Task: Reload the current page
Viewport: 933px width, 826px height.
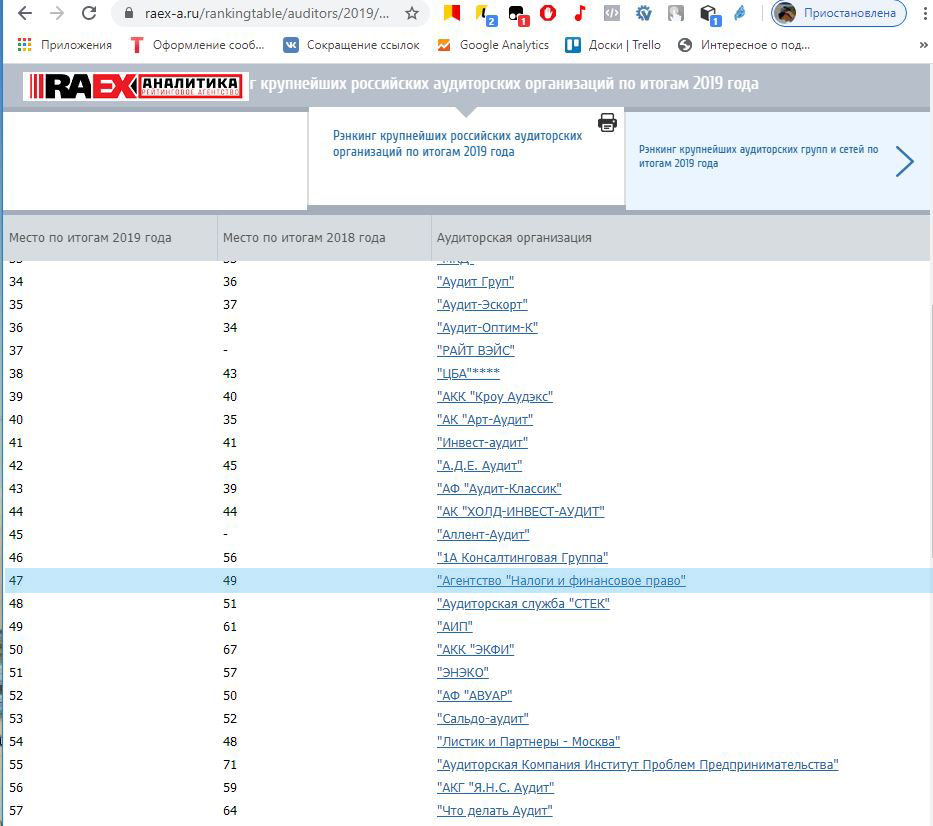Action: coord(89,14)
